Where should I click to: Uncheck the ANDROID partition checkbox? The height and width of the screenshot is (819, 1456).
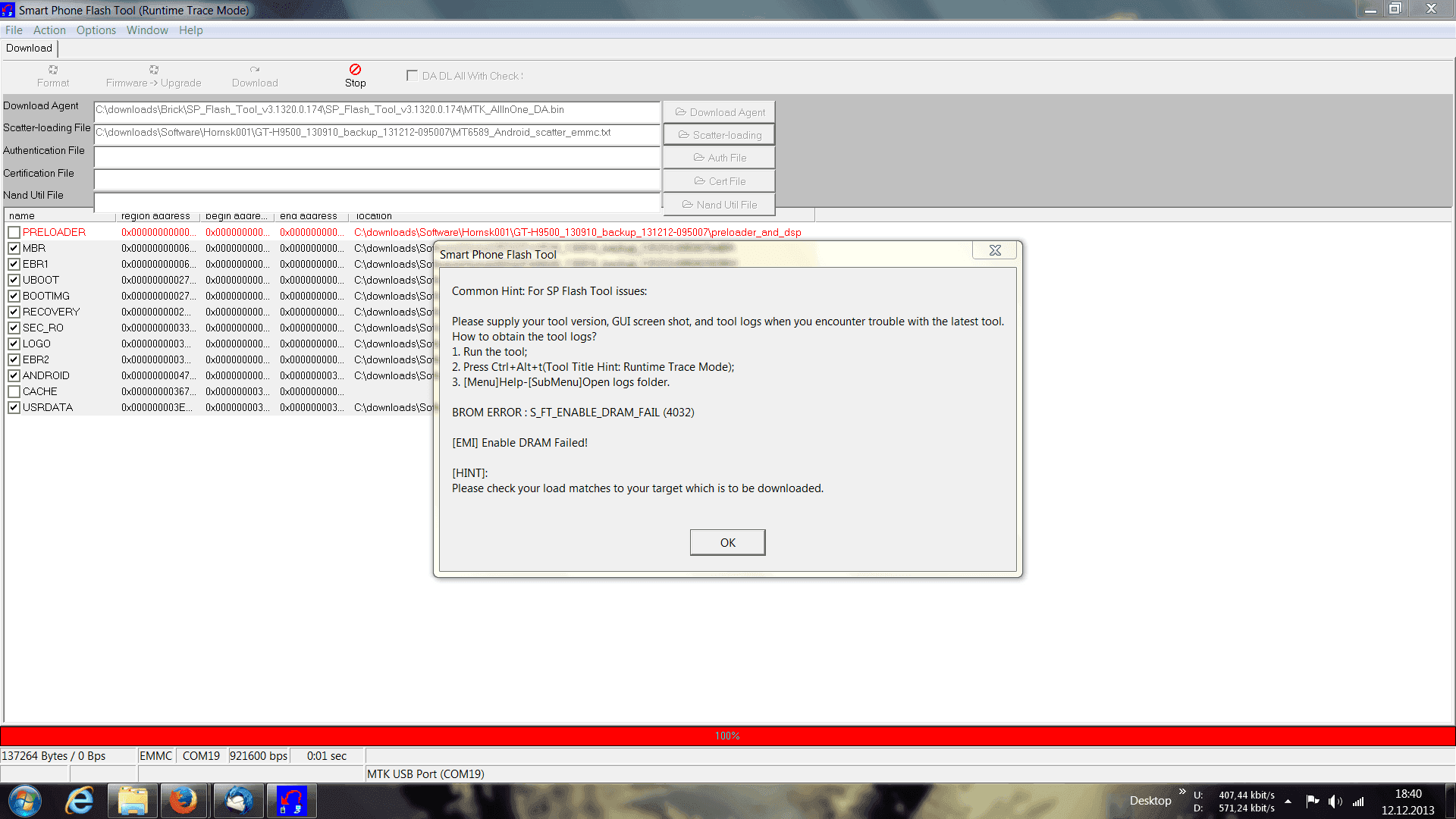14,375
